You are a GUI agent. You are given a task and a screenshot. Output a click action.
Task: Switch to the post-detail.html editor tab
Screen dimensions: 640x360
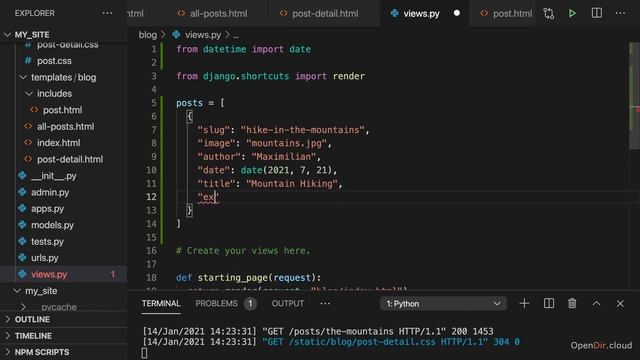323,13
